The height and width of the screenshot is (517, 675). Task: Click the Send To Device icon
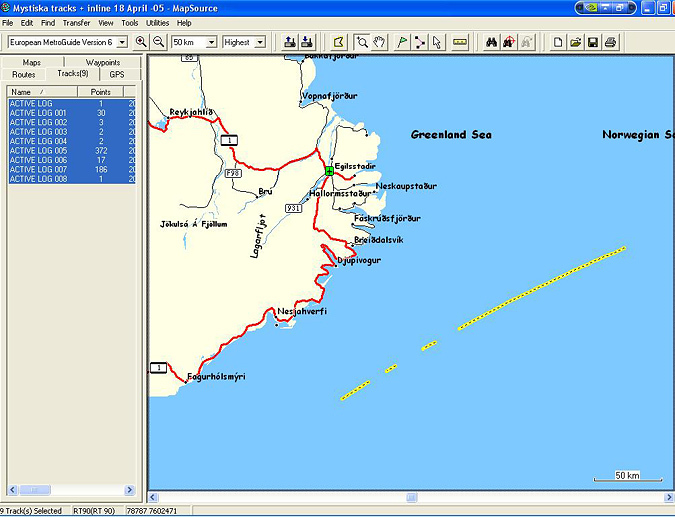290,42
